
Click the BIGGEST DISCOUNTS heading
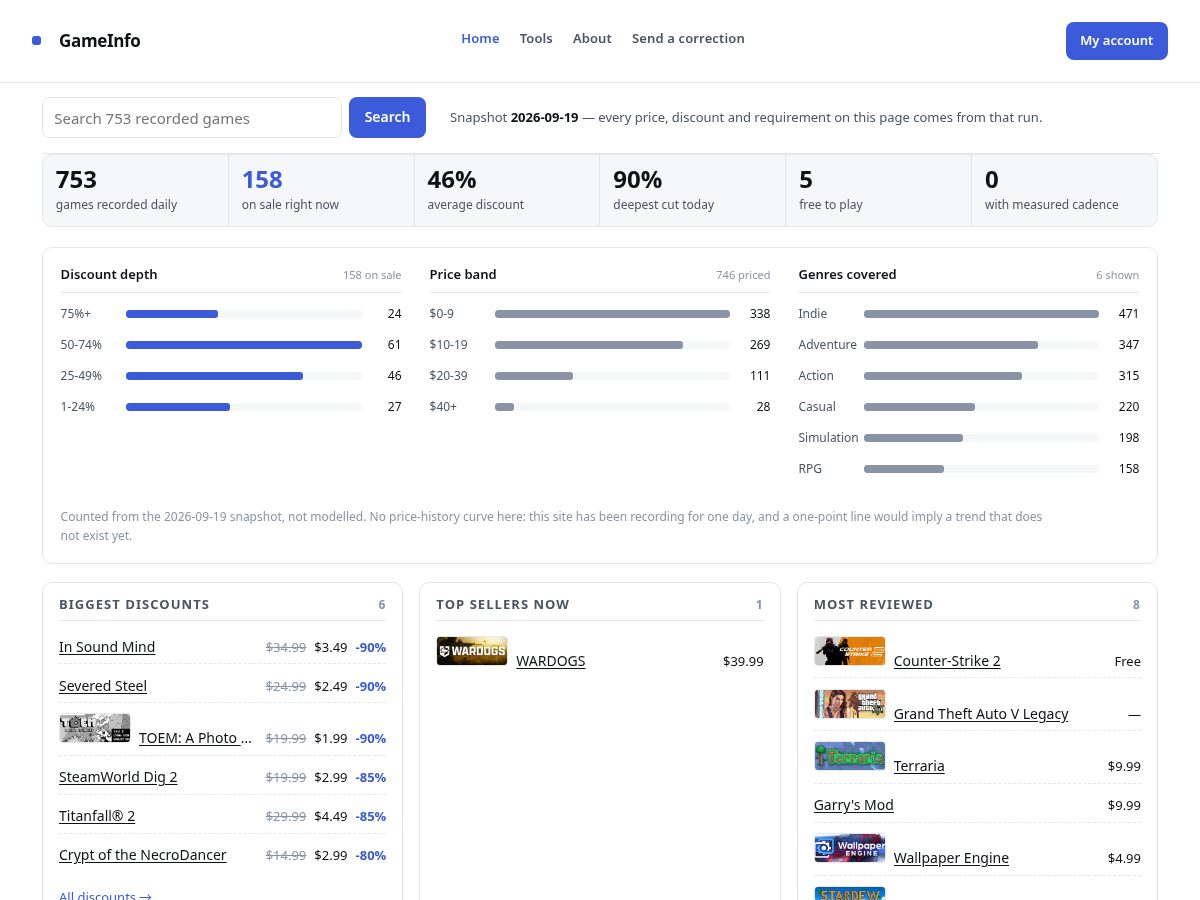click(134, 604)
